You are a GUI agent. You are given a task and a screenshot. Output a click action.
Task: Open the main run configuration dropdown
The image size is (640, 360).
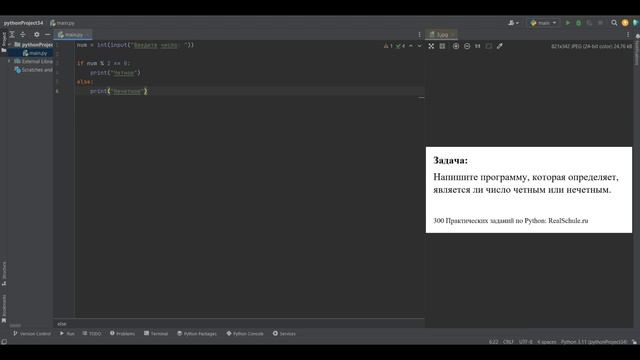point(544,23)
